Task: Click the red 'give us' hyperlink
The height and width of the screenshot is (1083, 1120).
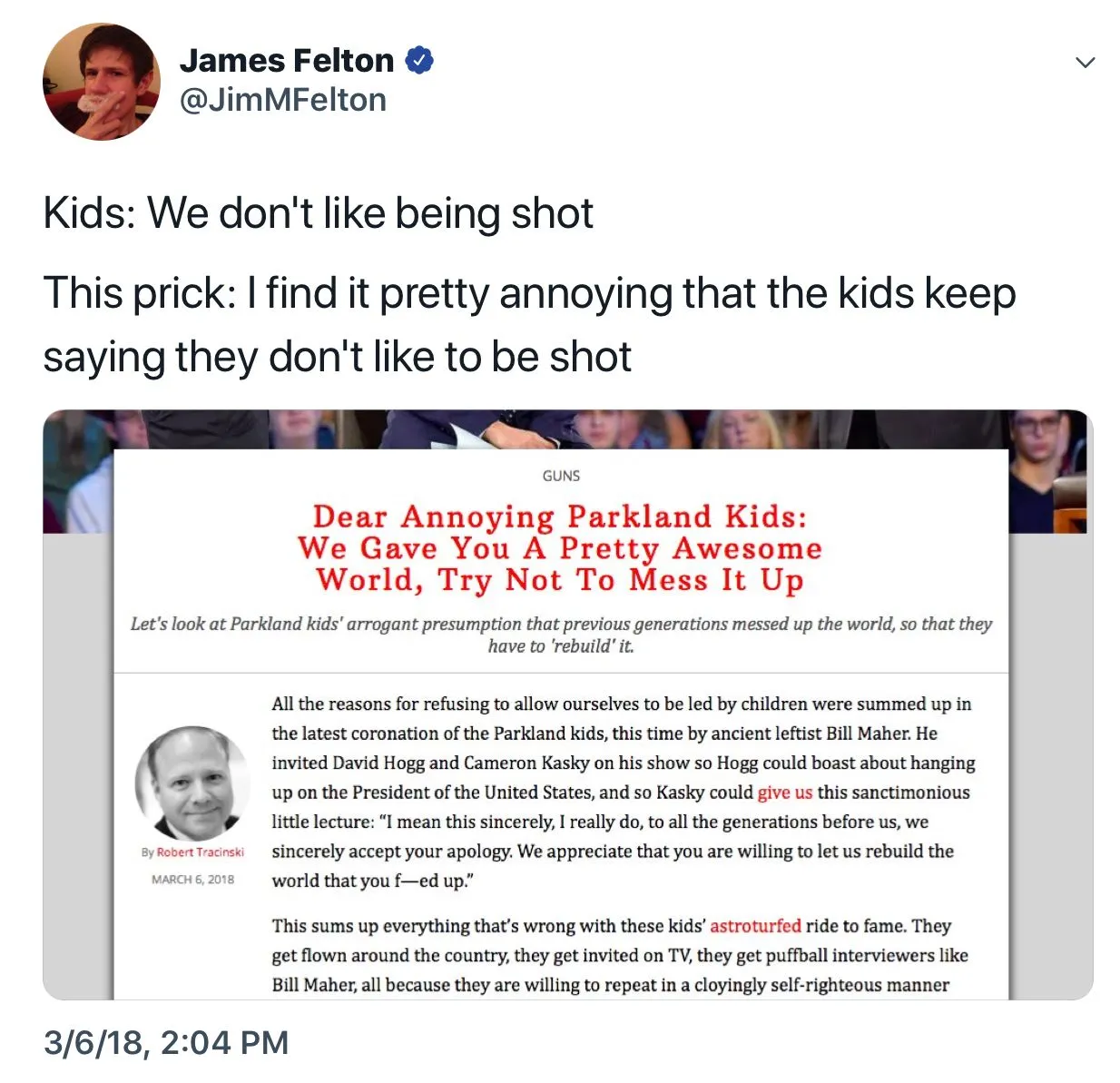Action: coord(785,793)
